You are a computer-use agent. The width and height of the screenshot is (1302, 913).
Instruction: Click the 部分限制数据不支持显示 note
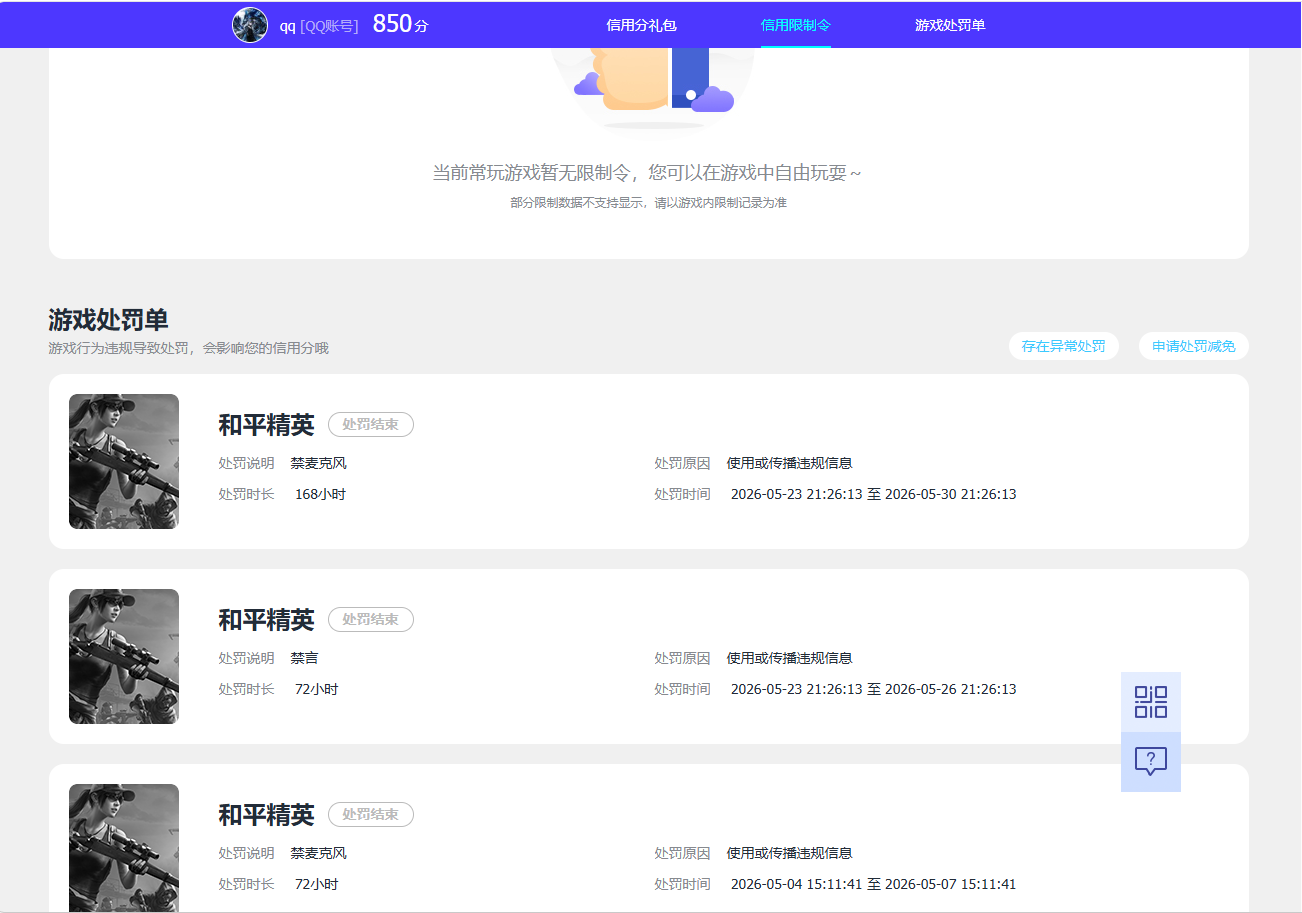(x=648, y=203)
